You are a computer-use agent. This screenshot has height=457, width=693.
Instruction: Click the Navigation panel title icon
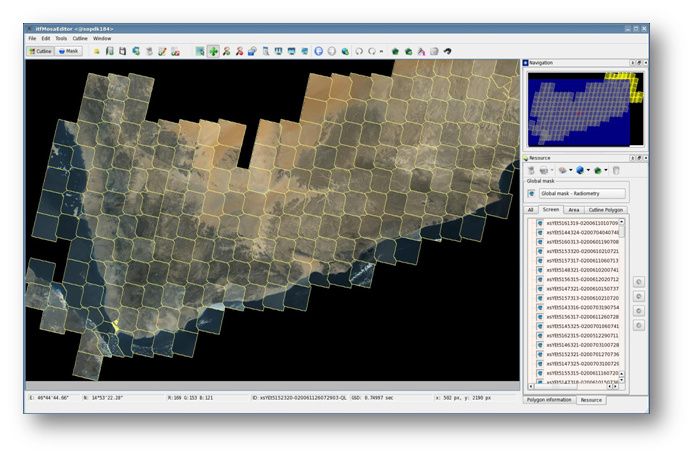point(526,63)
